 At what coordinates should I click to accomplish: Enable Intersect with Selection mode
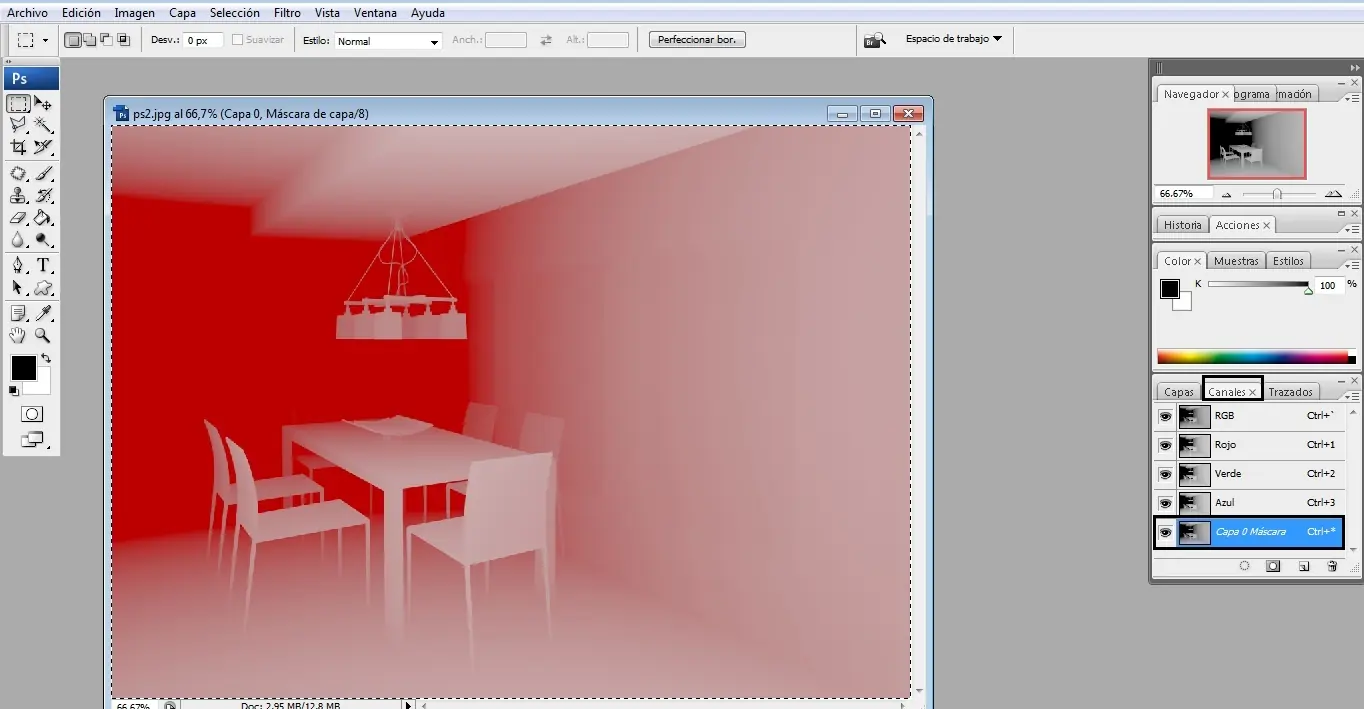click(123, 40)
